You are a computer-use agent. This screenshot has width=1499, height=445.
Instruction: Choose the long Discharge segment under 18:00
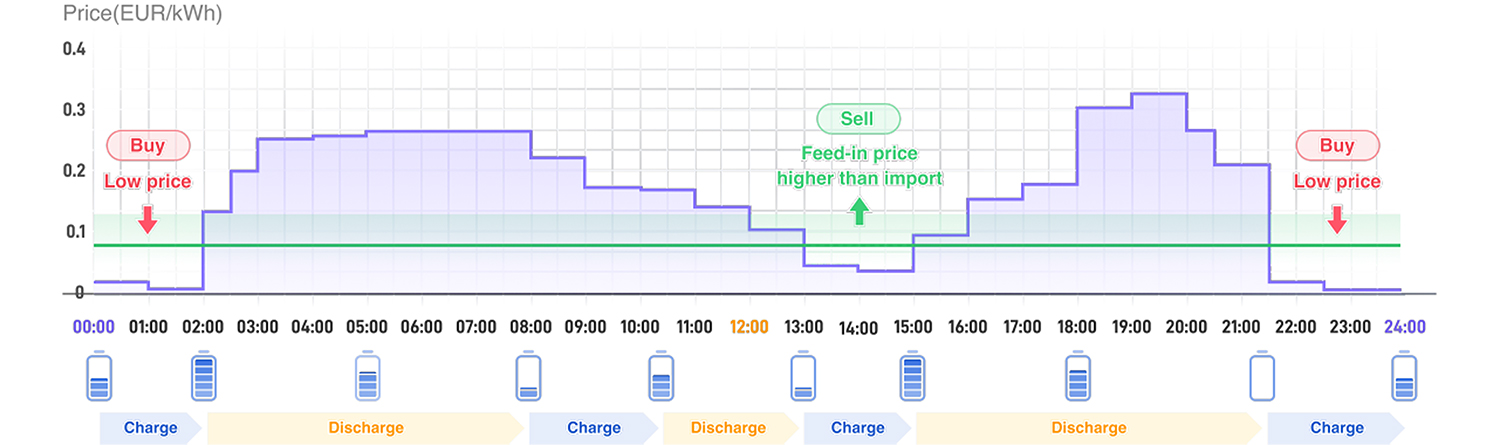pyautogui.click(x=1088, y=428)
